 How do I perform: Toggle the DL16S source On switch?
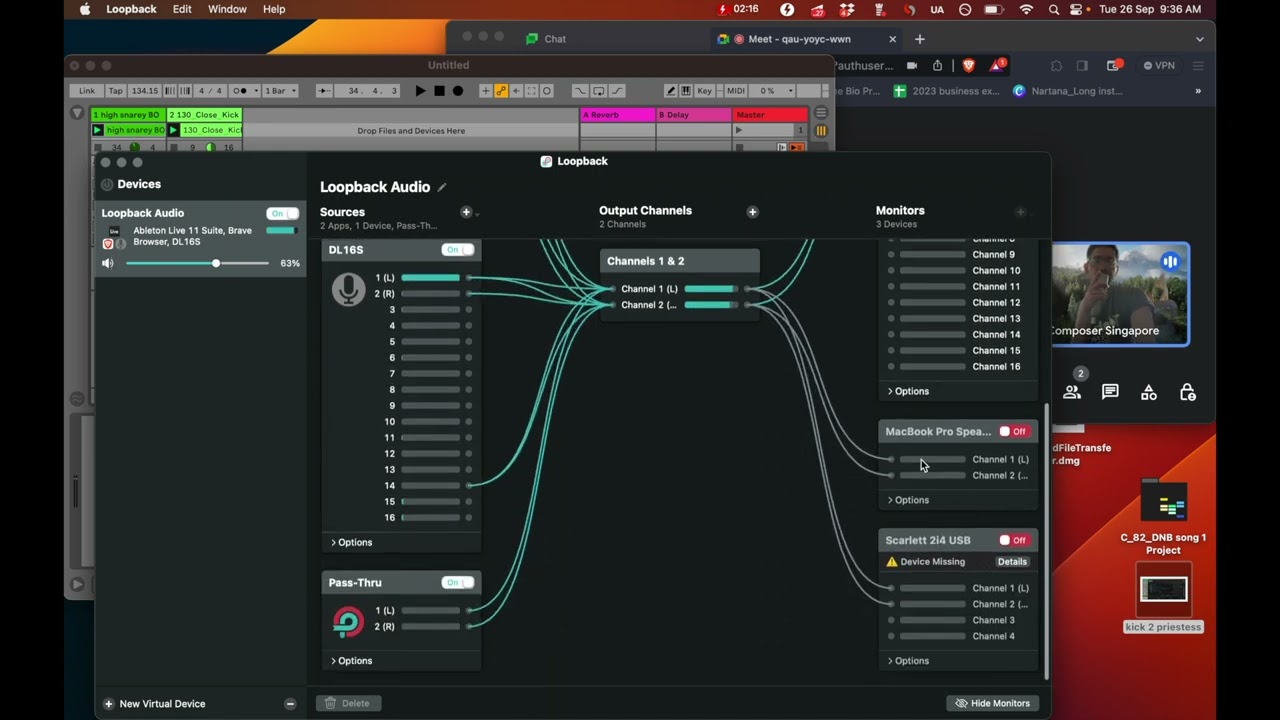[458, 250]
